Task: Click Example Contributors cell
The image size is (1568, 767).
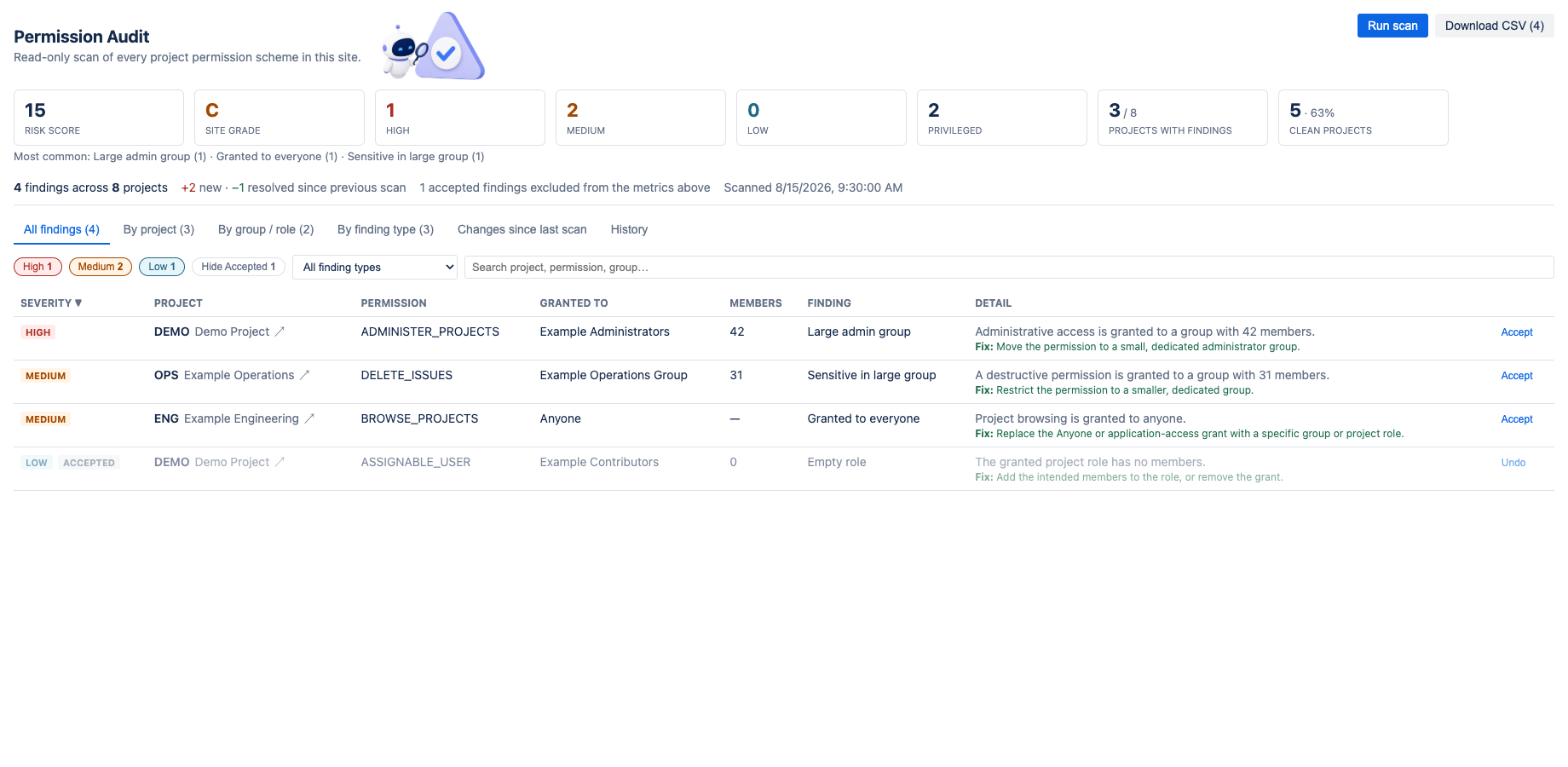Action: point(599,462)
